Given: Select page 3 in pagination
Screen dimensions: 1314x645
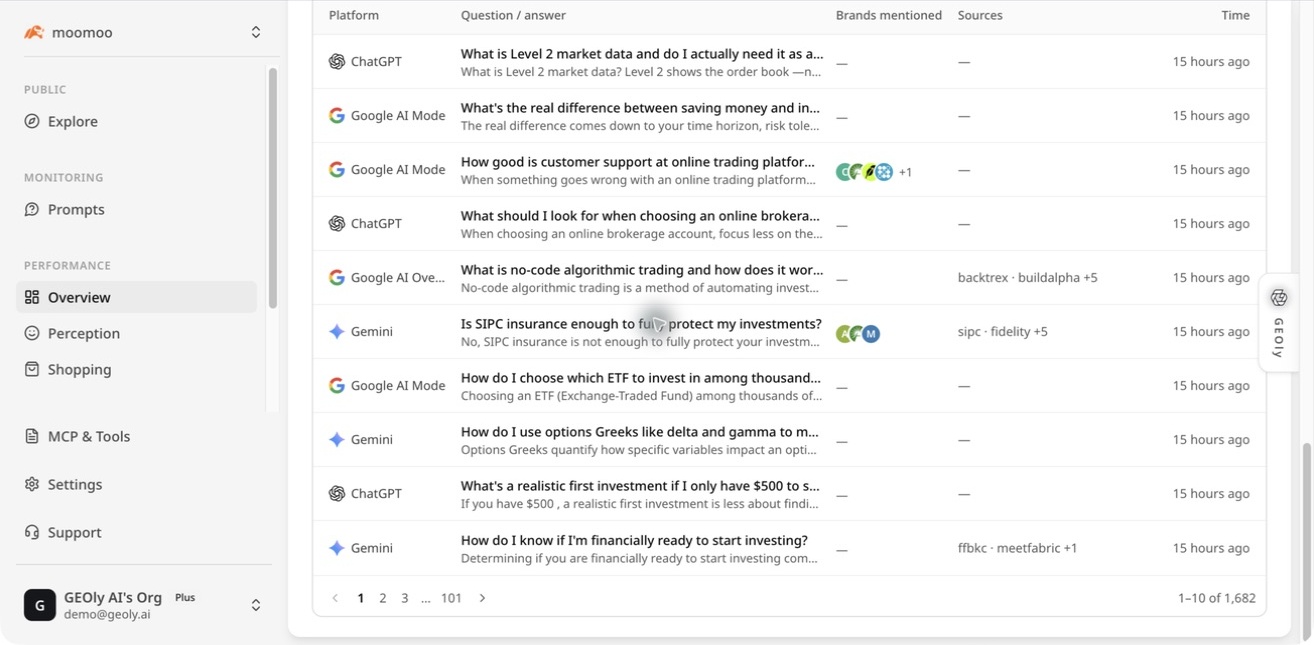Looking at the screenshot, I should tap(404, 598).
